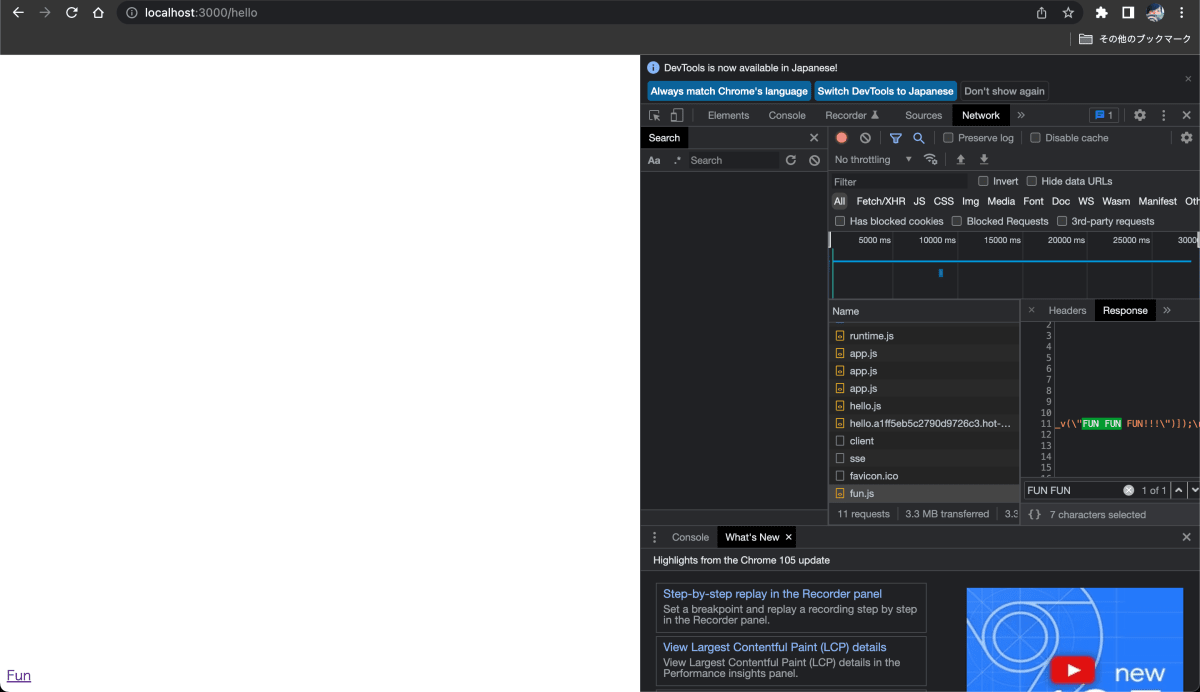Screen dimensions: 1200x692
Task: Switch to the Console panel tab
Action: pos(787,115)
